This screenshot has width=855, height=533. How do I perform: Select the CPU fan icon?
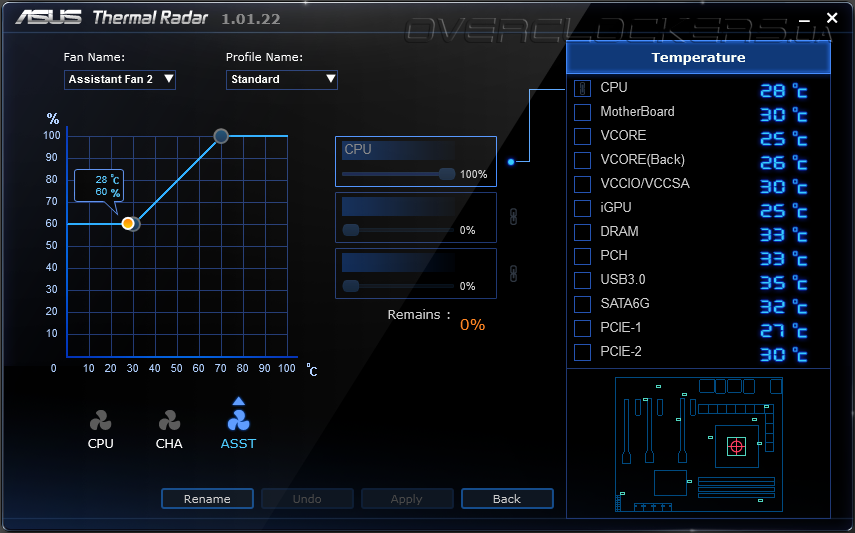coord(100,421)
